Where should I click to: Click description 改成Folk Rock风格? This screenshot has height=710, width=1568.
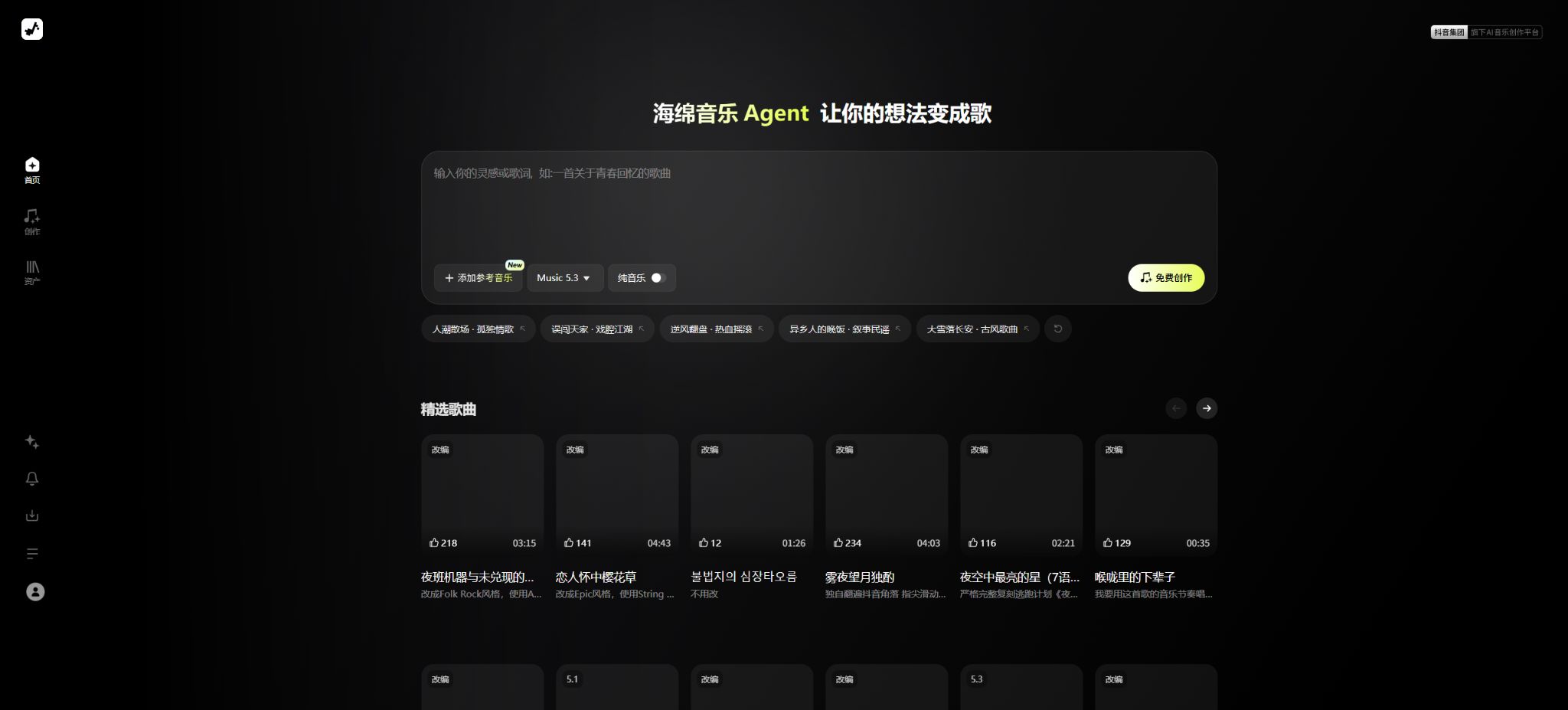pos(481,594)
